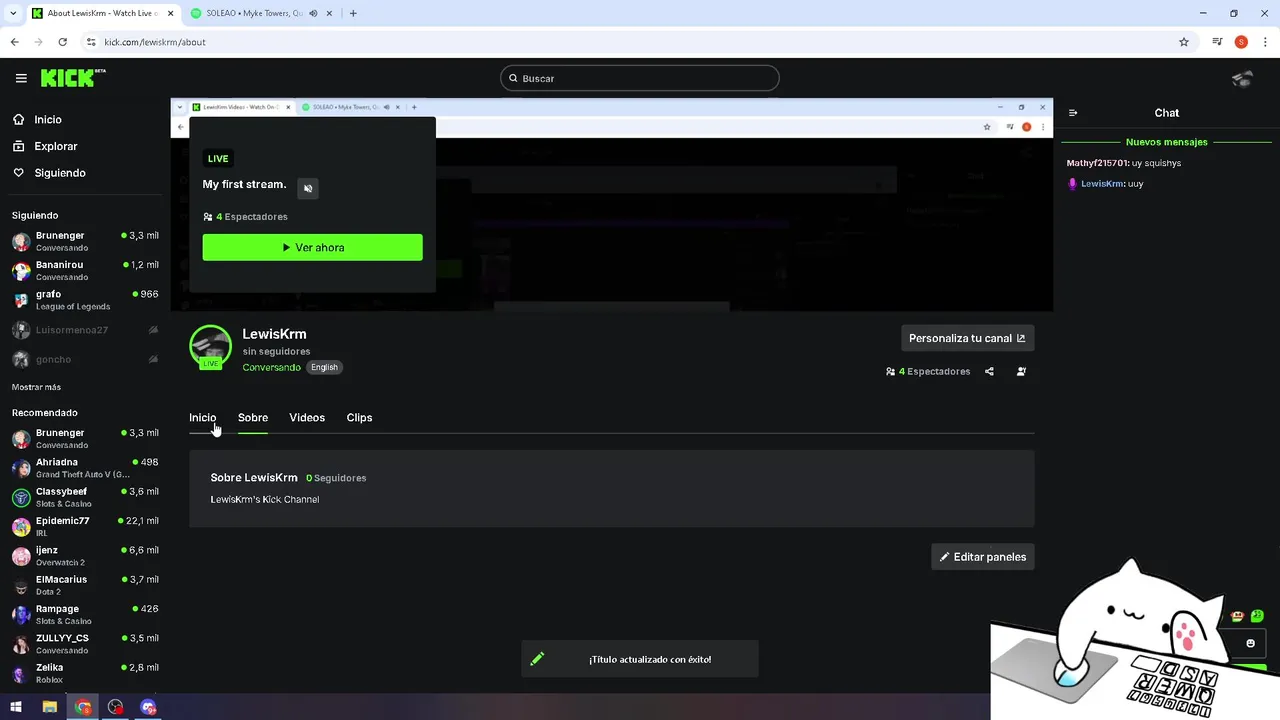Click the chat emoji button
This screenshot has width=1280, height=720.
[x=1250, y=643]
